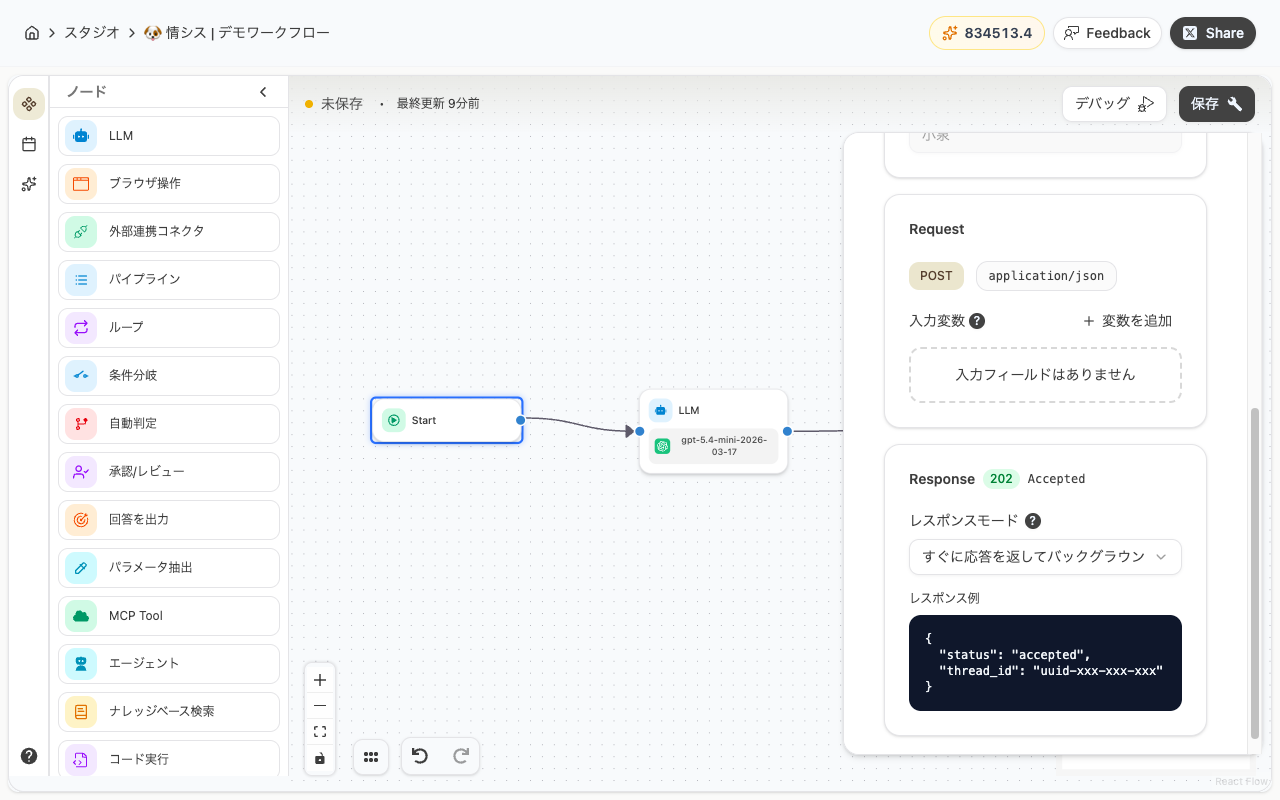Toggle the canvas interactivity lock
This screenshot has width=1280, height=800.
point(320,758)
